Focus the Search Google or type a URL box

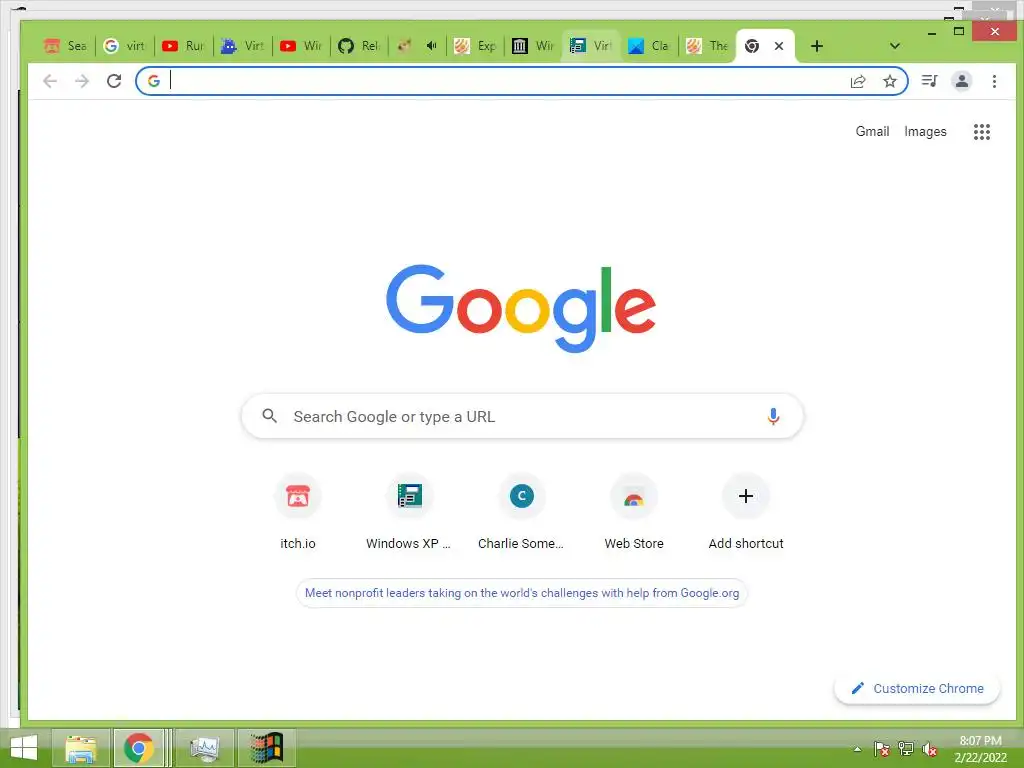pyautogui.click(x=522, y=416)
